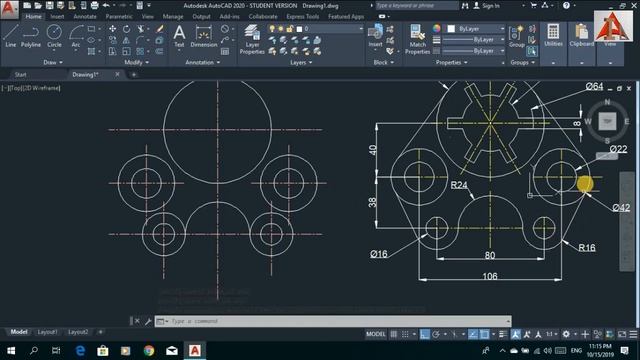This screenshot has height=360, width=640.
Task: Activate the Mirror tool
Action: click(126, 40)
